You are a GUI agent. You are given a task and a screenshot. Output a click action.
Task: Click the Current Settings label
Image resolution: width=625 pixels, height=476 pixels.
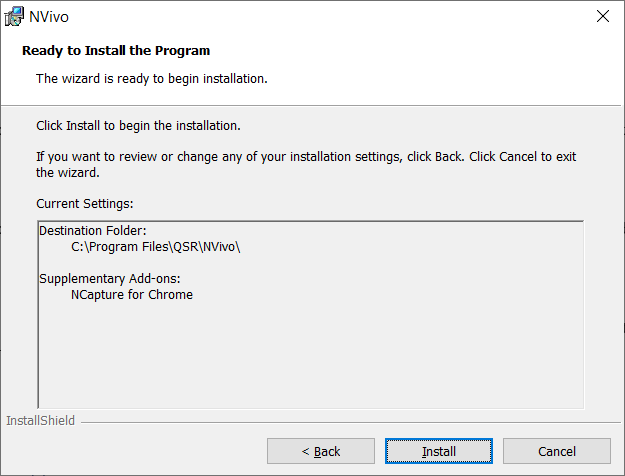click(x=85, y=204)
